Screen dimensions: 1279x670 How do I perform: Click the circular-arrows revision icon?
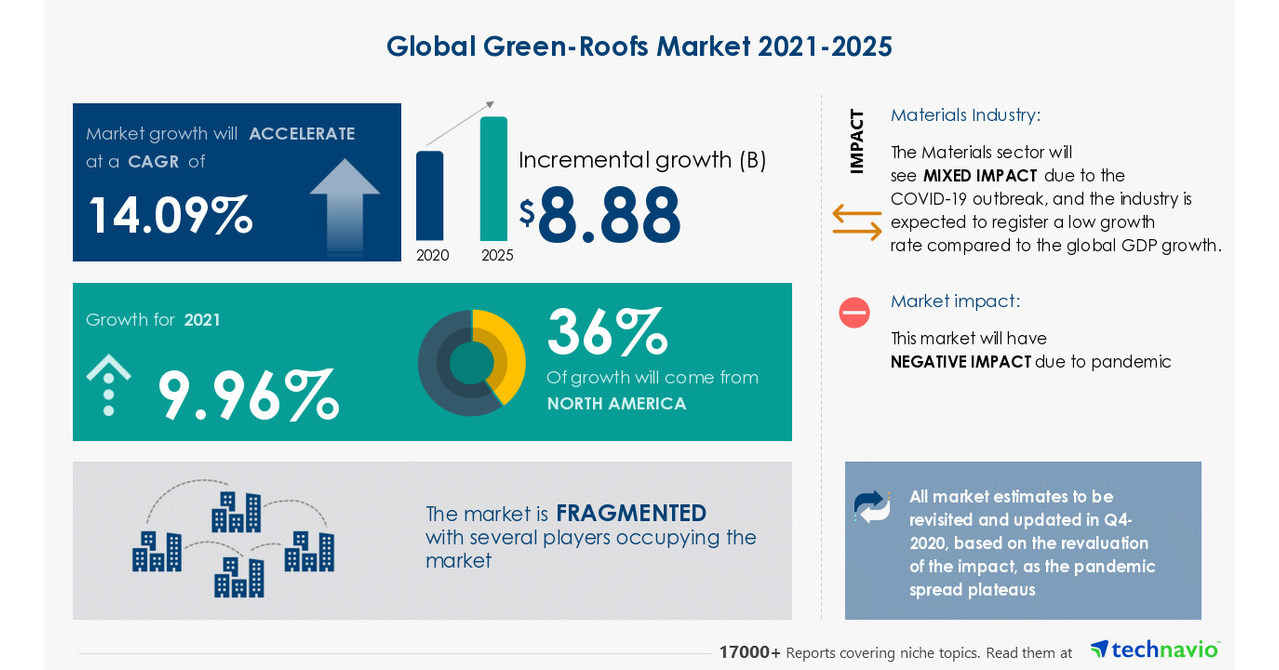(870, 506)
